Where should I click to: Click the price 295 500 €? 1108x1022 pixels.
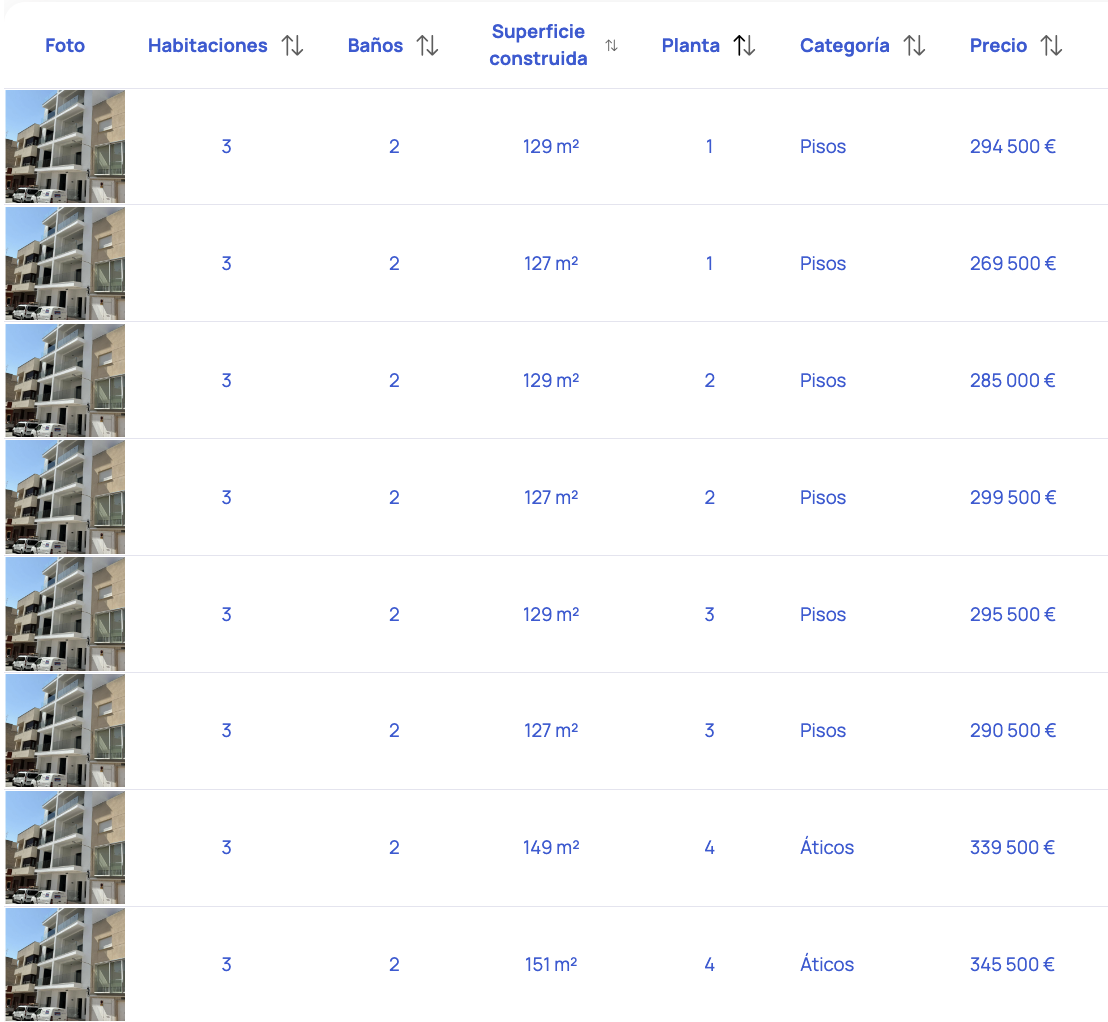[x=1013, y=615]
